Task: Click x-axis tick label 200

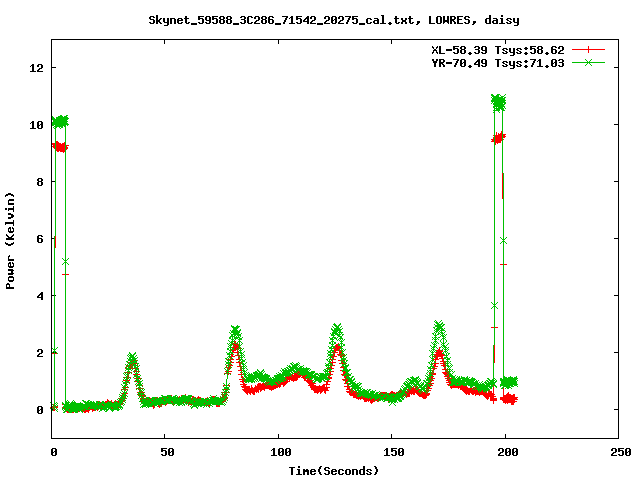Action: [508, 452]
